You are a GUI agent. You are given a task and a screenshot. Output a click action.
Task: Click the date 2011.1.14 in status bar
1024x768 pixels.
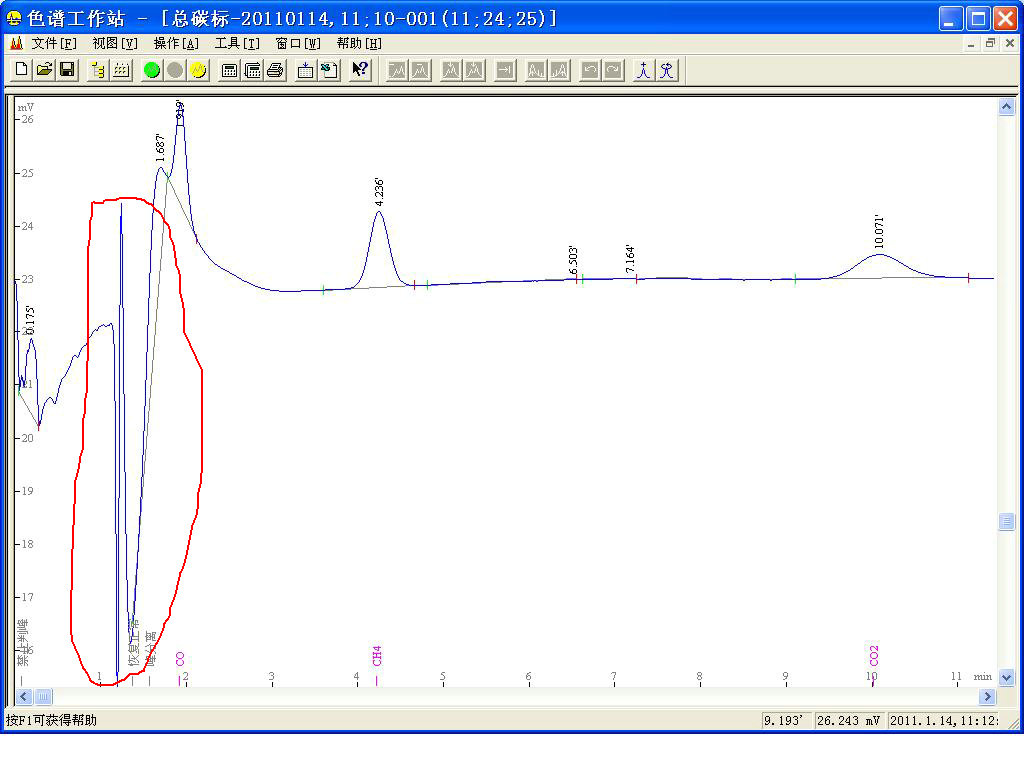click(944, 720)
